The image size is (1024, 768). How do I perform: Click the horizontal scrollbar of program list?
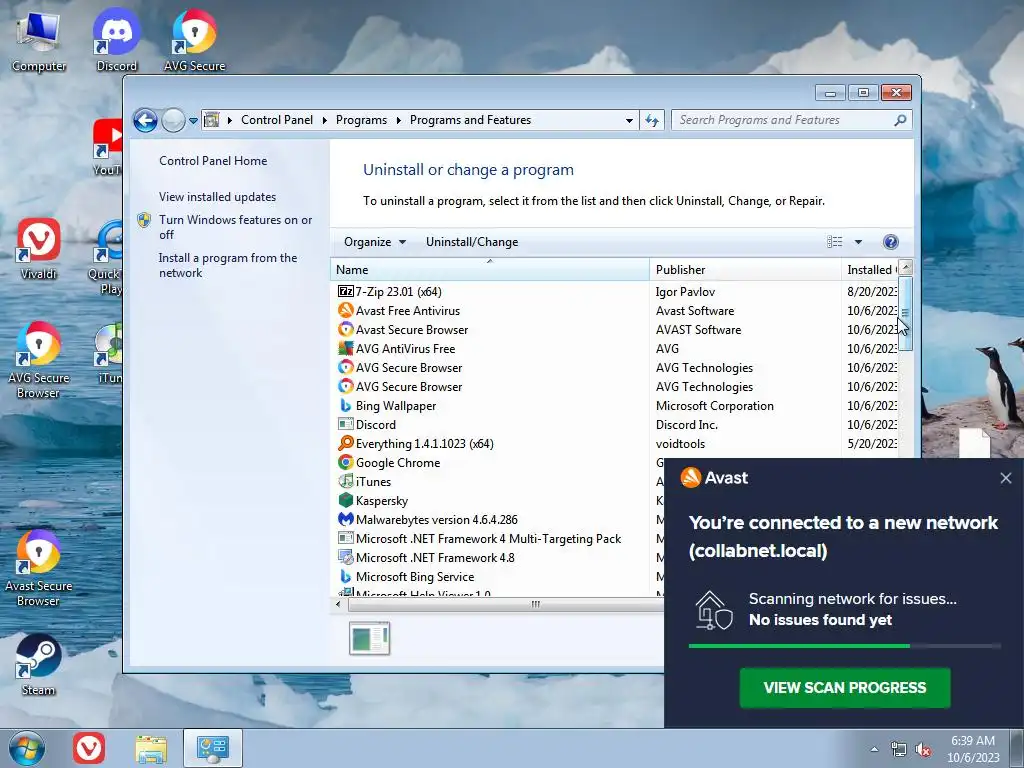[x=506, y=604]
